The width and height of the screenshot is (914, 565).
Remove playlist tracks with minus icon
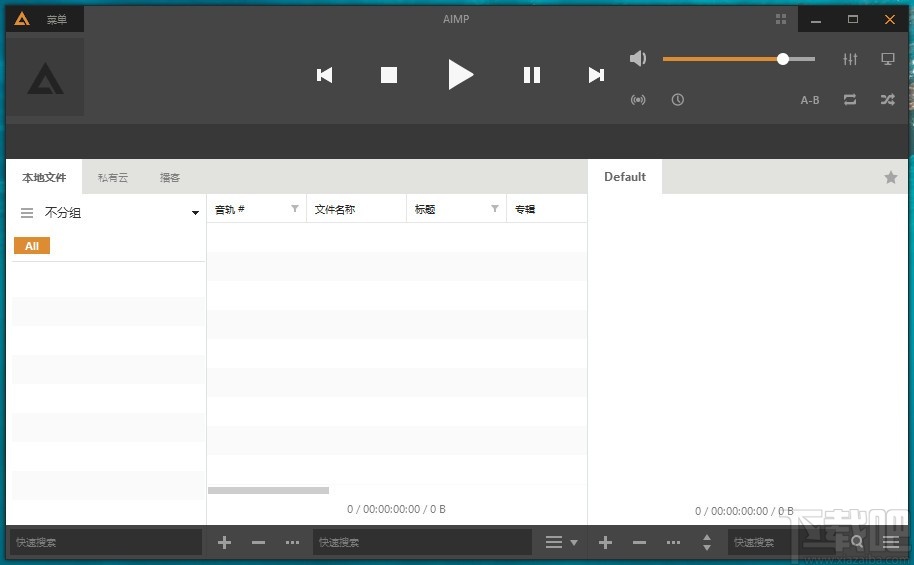(x=639, y=543)
